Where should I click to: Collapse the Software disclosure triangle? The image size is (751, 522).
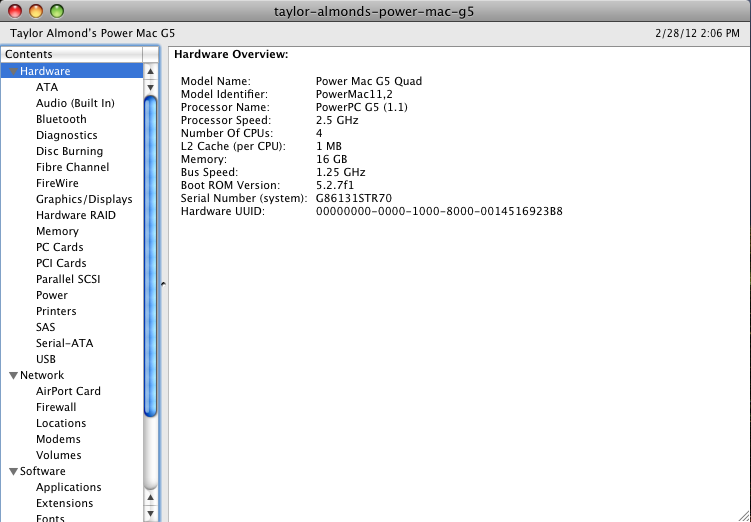pyautogui.click(x=13, y=472)
